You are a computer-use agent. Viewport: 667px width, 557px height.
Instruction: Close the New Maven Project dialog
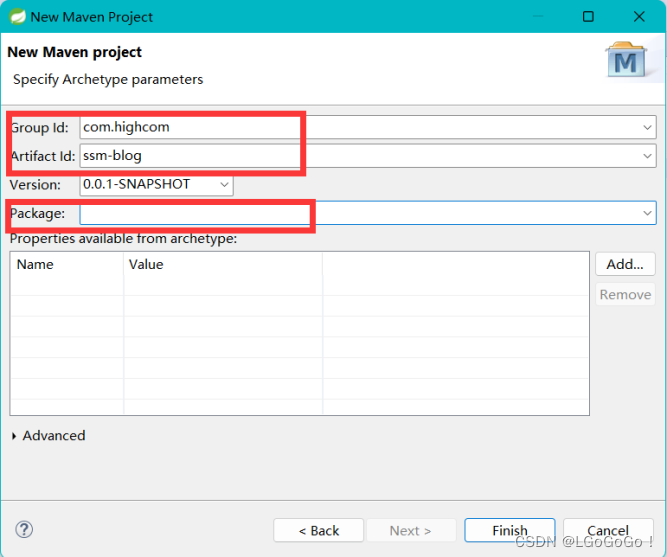point(639,17)
